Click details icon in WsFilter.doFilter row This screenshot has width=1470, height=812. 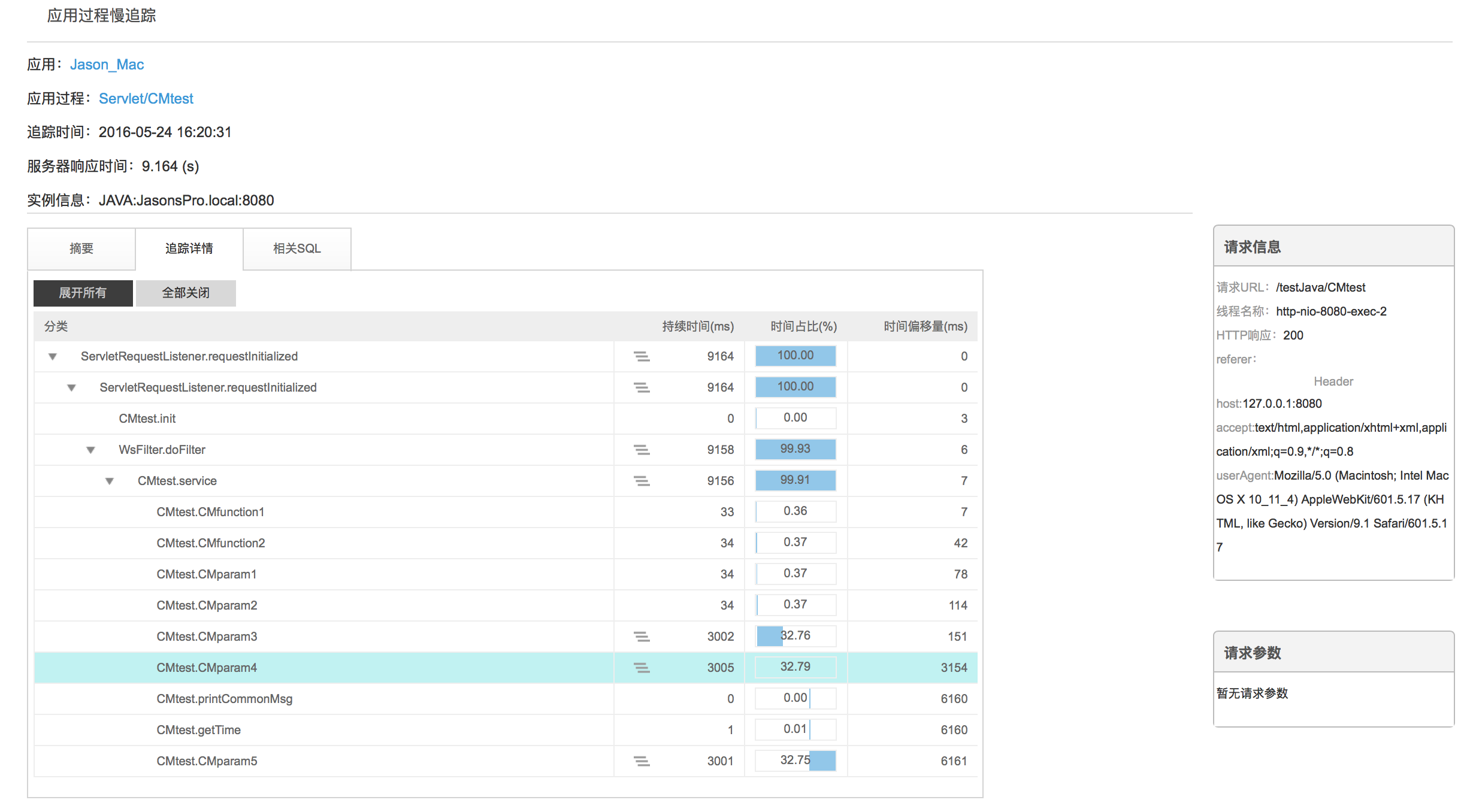click(642, 450)
